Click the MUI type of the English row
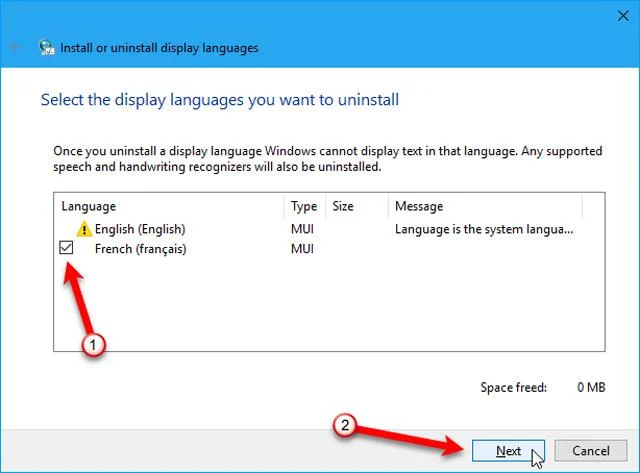 click(302, 229)
